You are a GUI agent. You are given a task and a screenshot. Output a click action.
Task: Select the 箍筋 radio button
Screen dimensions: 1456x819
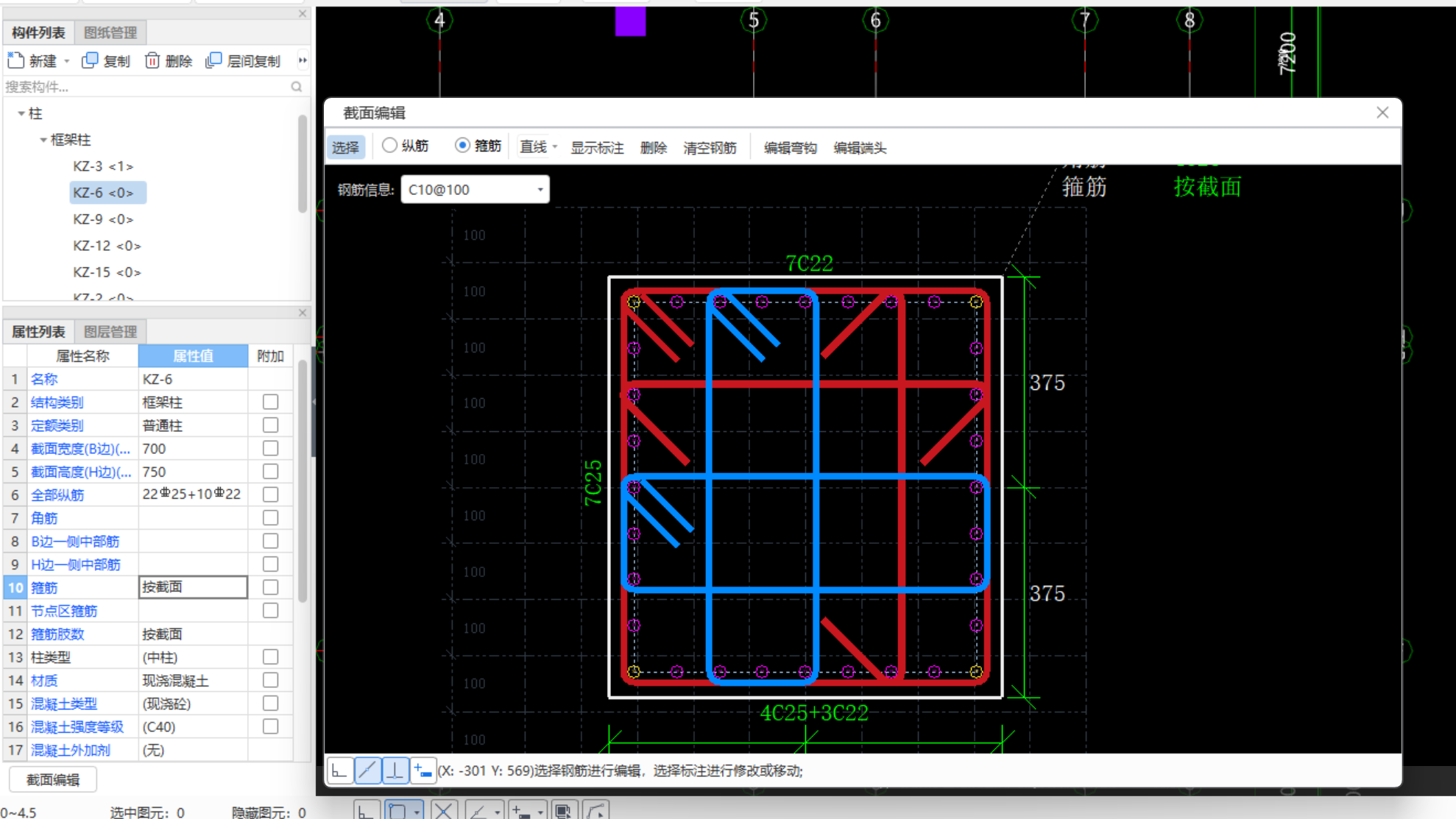(462, 145)
